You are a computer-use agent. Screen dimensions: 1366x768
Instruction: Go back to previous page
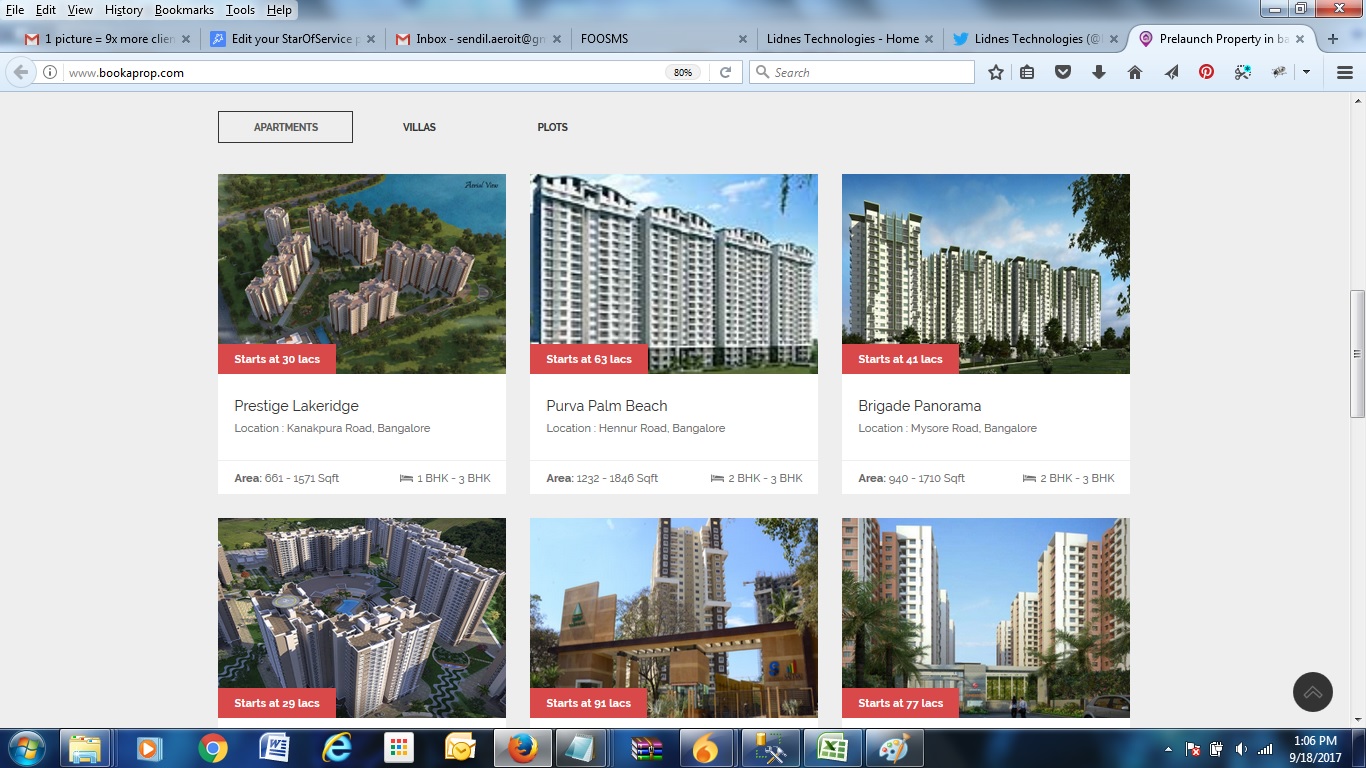(21, 72)
